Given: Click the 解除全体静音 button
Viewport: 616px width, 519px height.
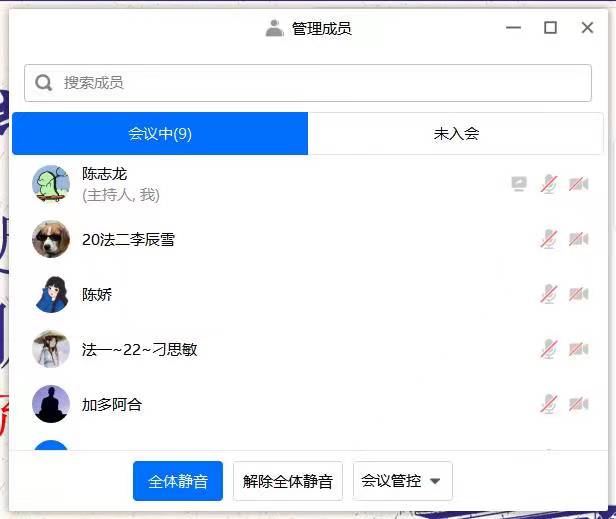Looking at the screenshot, I should click(x=288, y=481).
